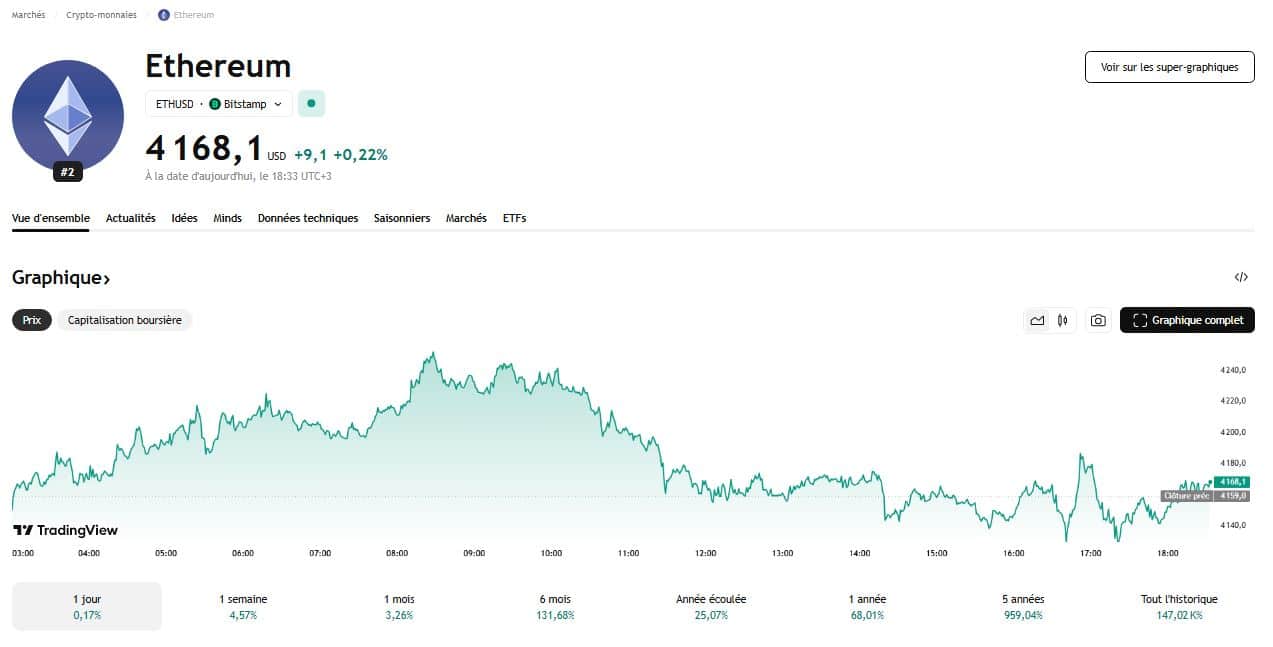
Task: Follow the Crypto-monnaies breadcrumb link
Action: pyautogui.click(x=101, y=15)
